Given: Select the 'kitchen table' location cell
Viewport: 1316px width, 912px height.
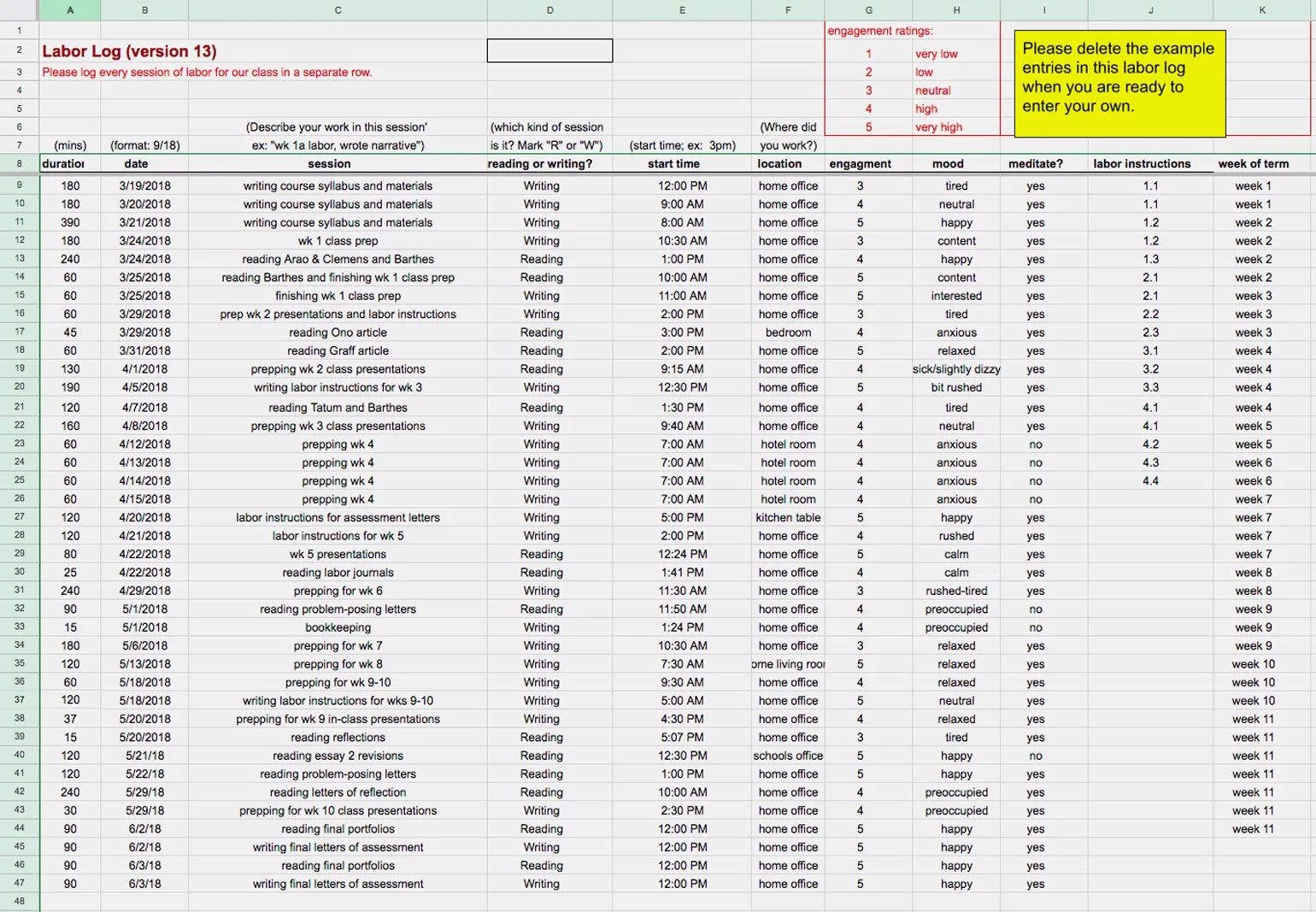Looking at the screenshot, I should click(x=788, y=518).
